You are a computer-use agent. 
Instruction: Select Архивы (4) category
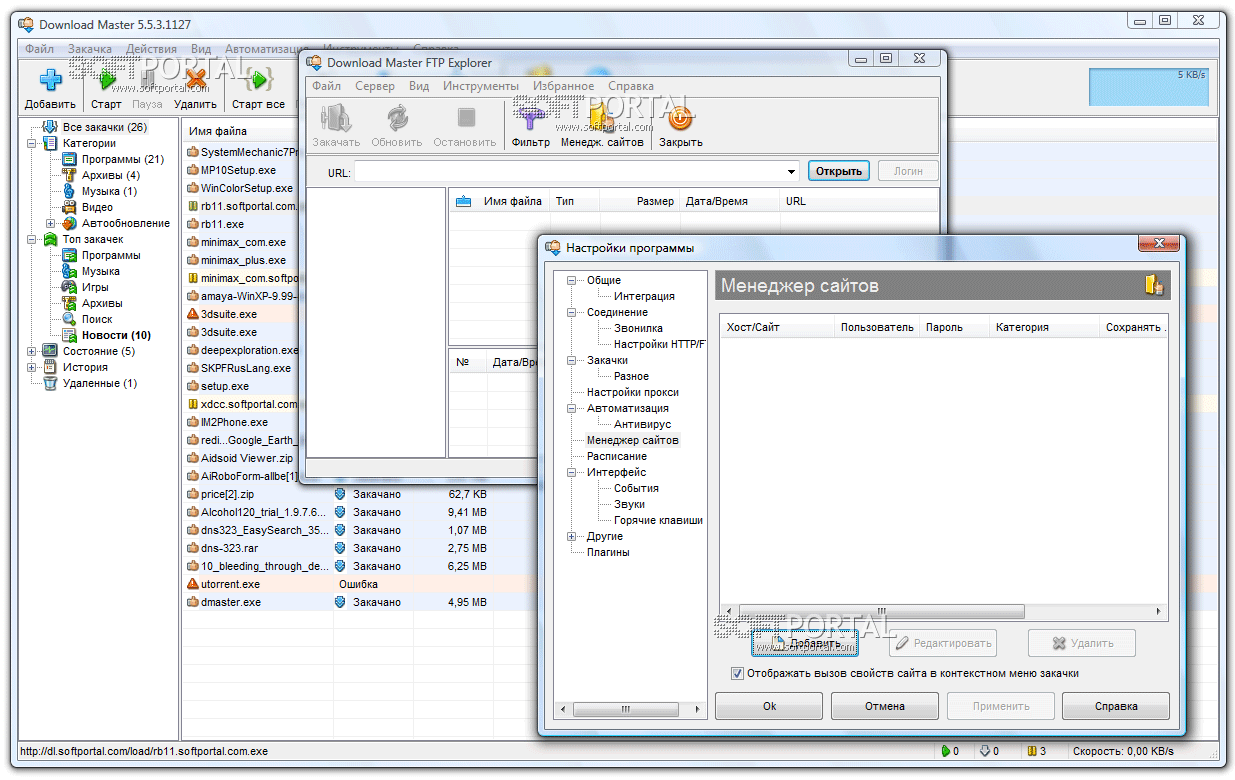tap(111, 175)
